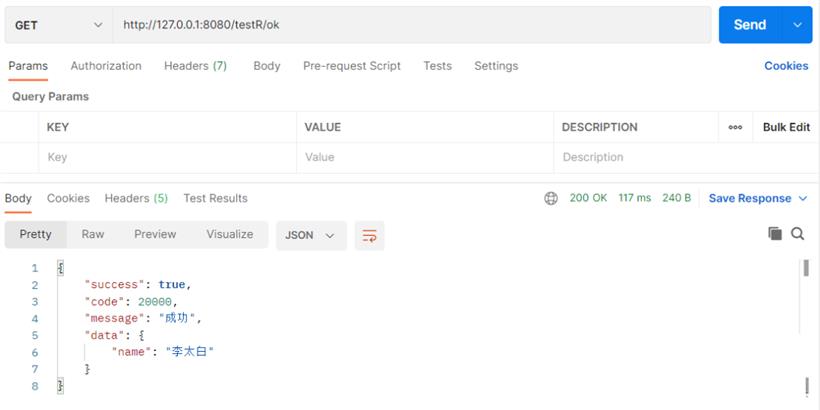The height and width of the screenshot is (410, 820).
Task: Click the DESCRIPTION column header
Action: click(599, 127)
